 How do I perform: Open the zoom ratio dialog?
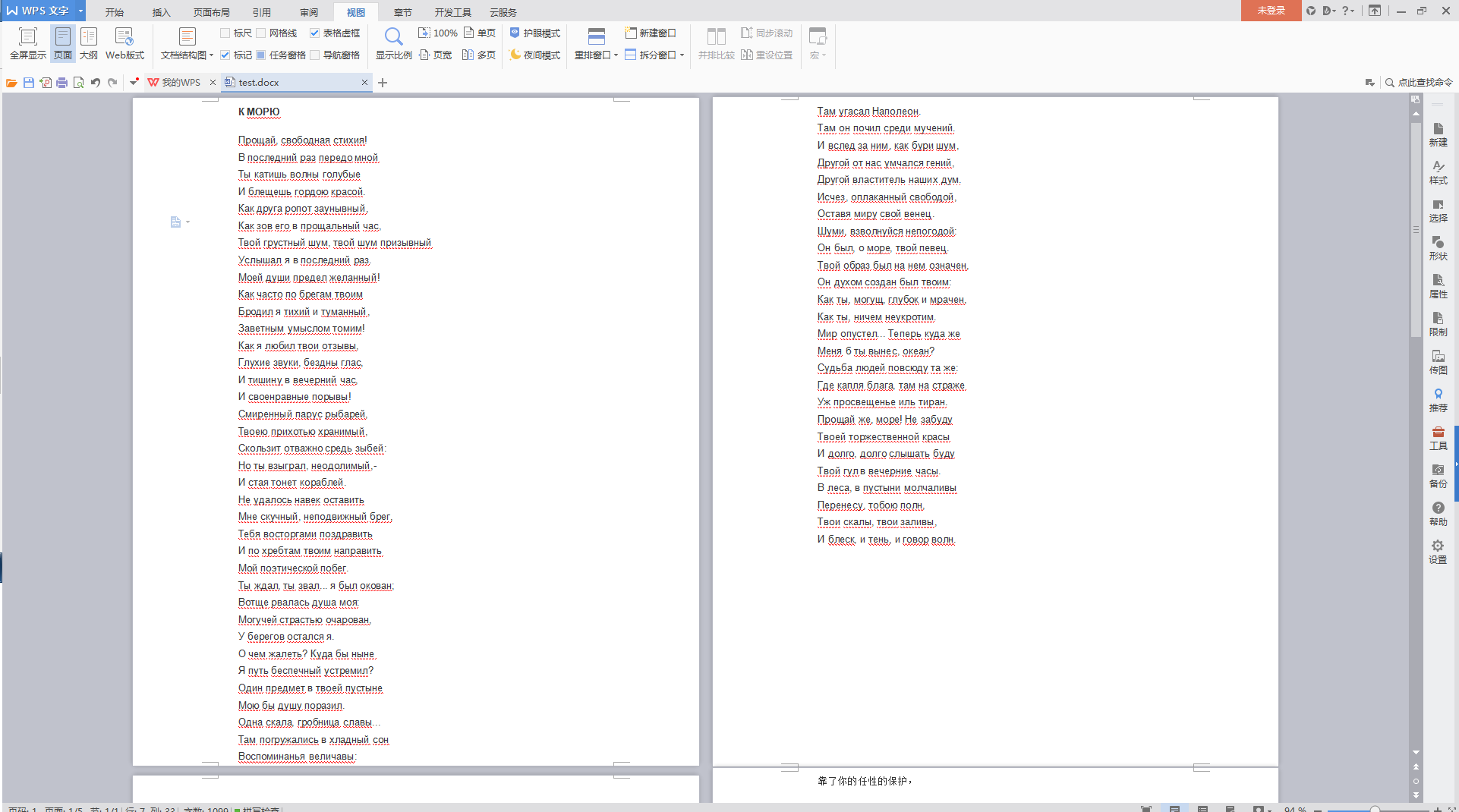tap(393, 43)
